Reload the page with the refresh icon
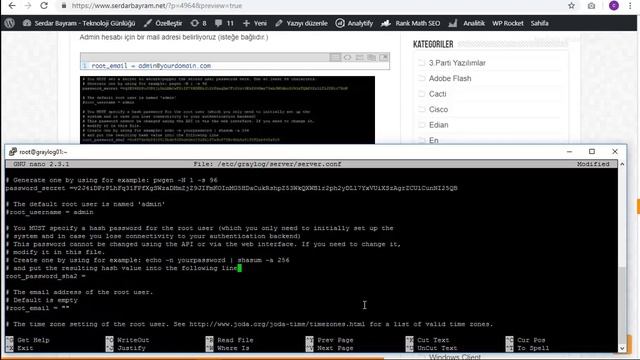The image size is (640, 360). click(44, 6)
